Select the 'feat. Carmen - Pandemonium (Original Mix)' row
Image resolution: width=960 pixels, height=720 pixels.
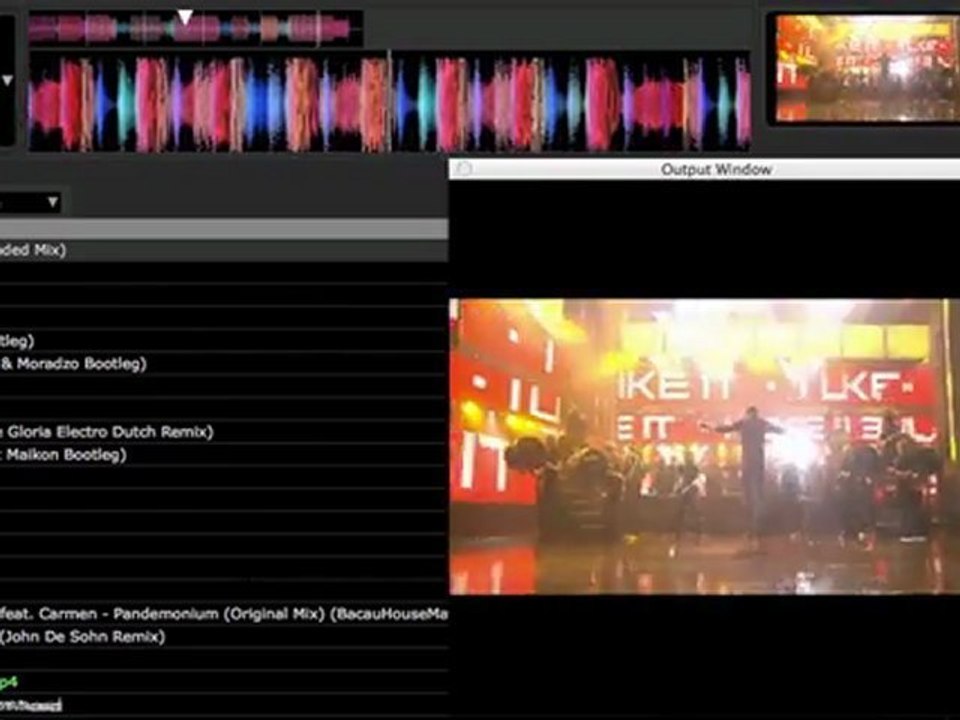coord(224,613)
